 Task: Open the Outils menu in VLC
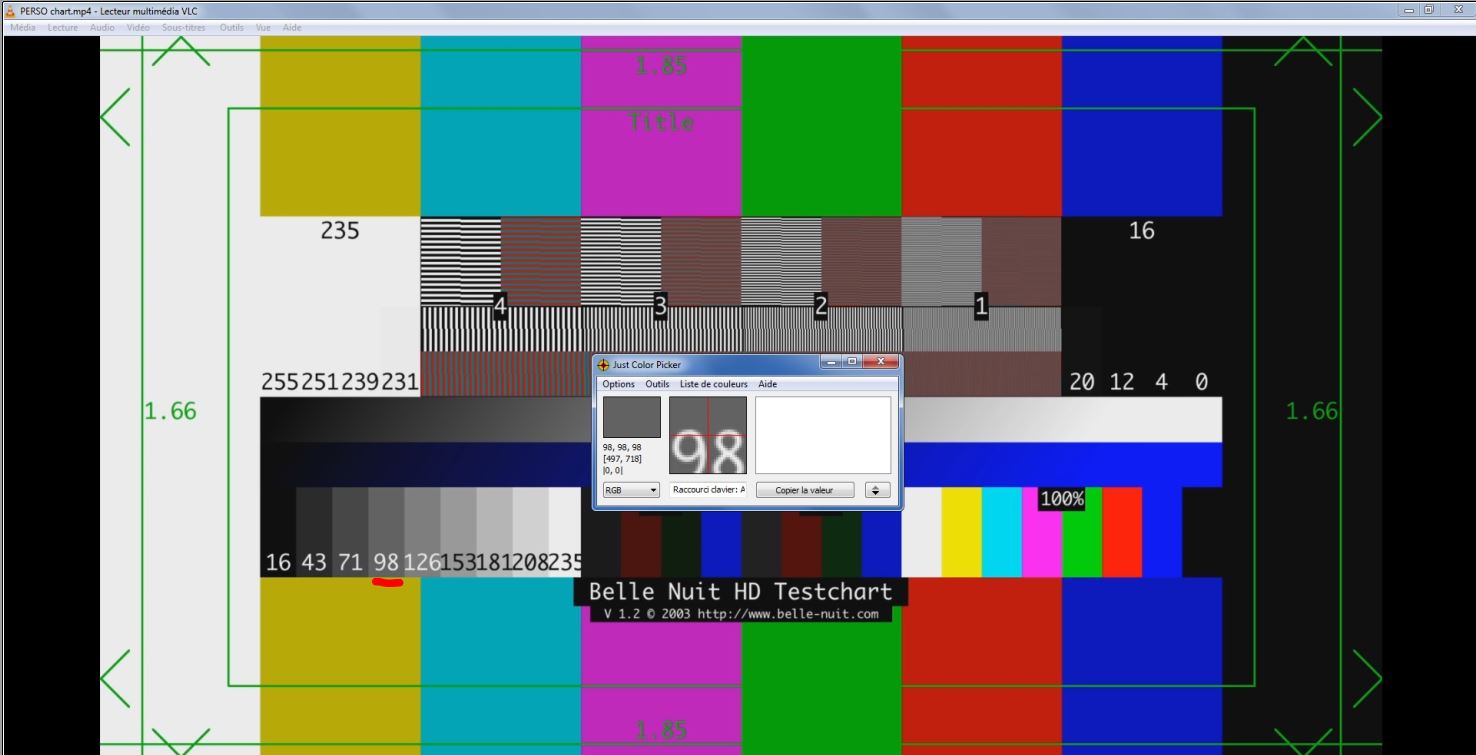[232, 28]
